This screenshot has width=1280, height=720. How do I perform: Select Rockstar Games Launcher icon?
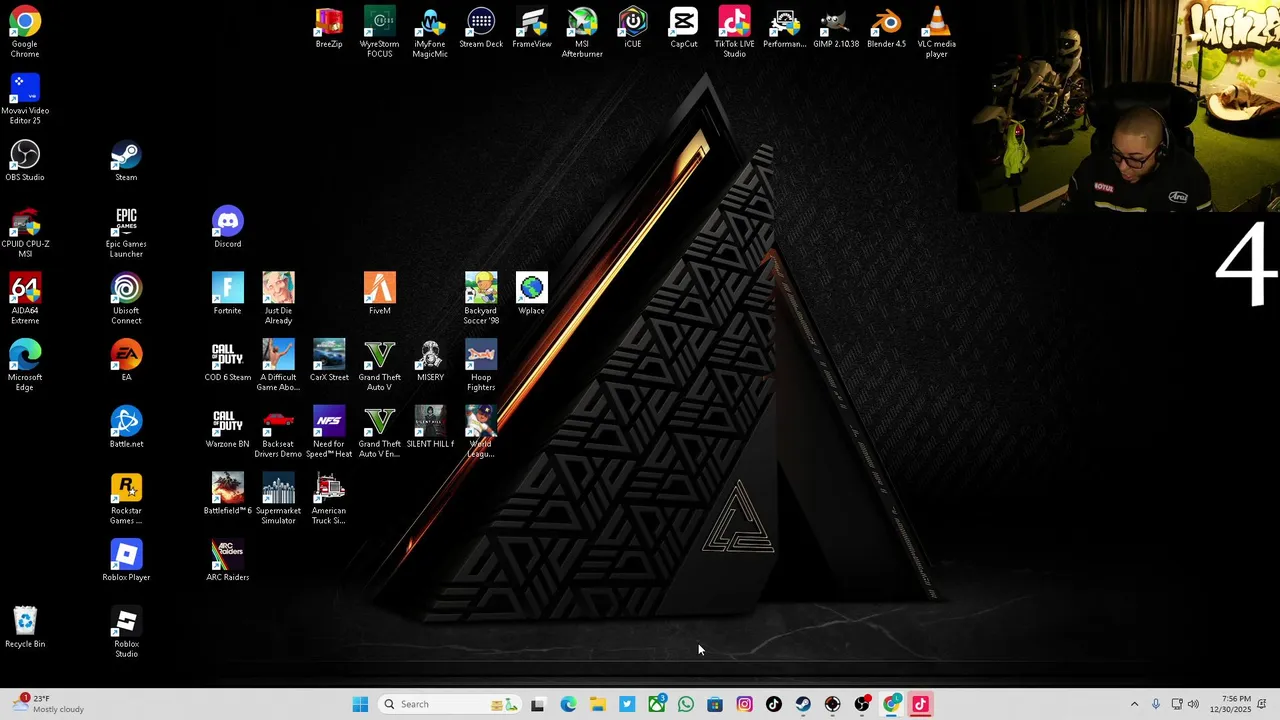pos(126,499)
